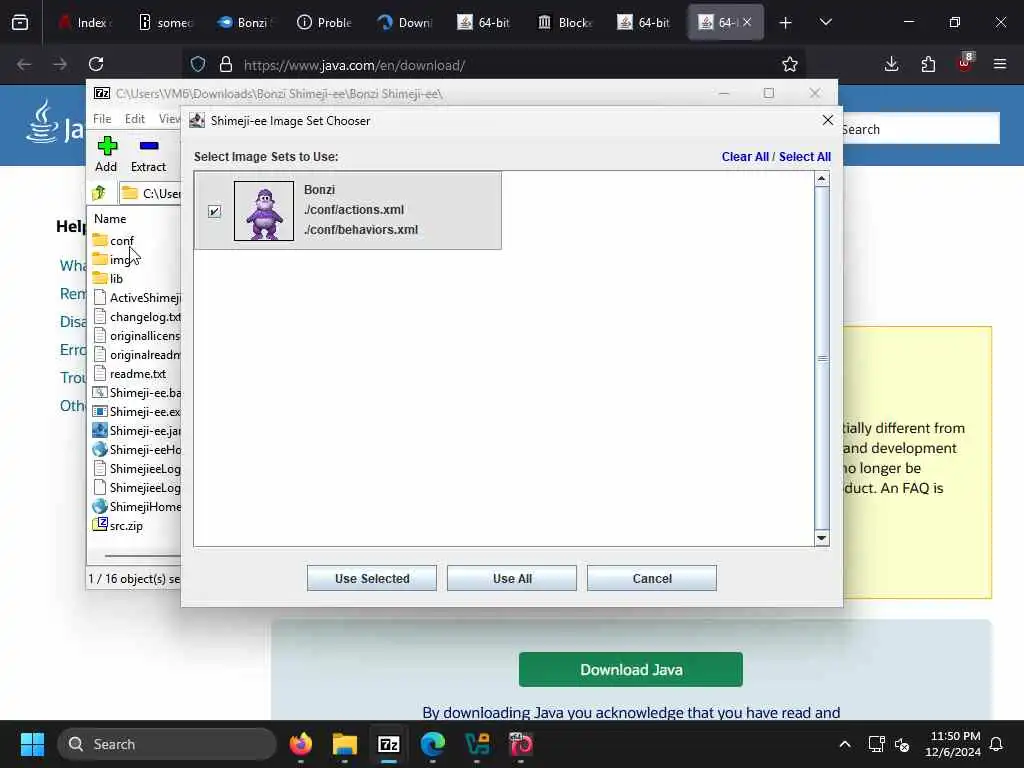Switch to the Proble tab

click(325, 23)
